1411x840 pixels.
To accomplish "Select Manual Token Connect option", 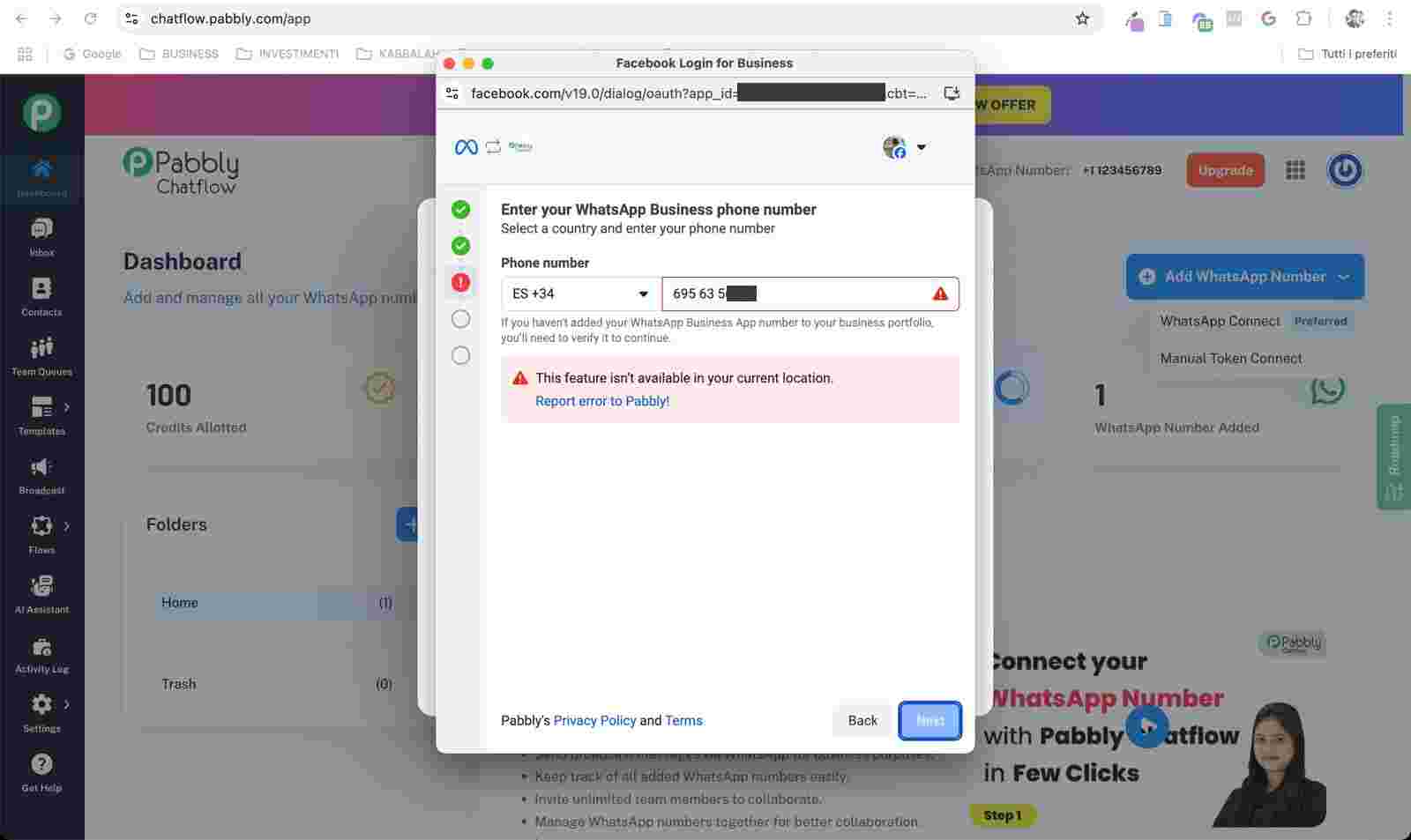I will pyautogui.click(x=1230, y=358).
